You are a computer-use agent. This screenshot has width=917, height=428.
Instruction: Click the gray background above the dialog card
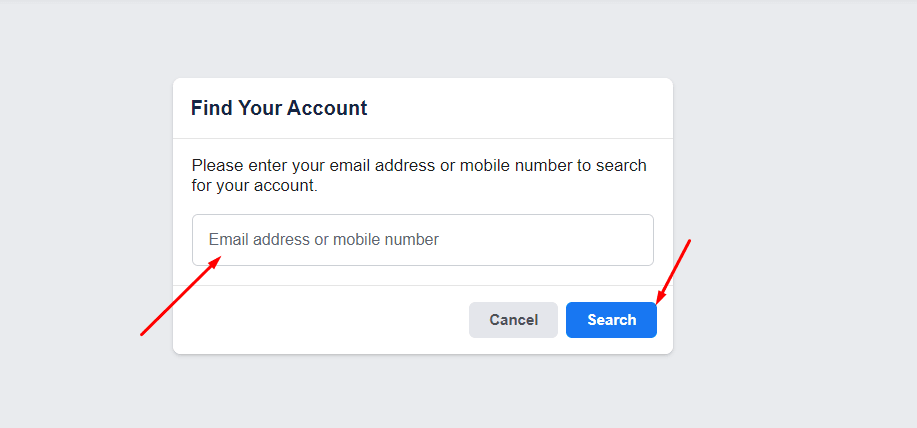[422, 40]
